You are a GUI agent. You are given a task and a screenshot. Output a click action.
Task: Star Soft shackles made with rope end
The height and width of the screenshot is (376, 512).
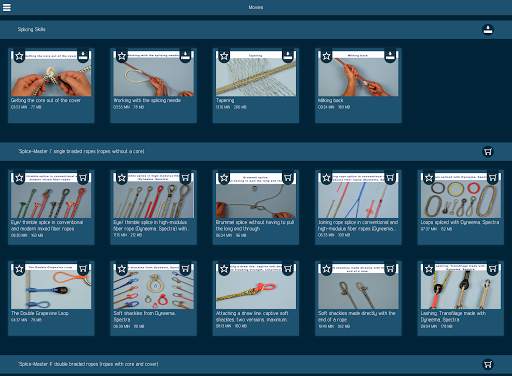tap(326, 269)
